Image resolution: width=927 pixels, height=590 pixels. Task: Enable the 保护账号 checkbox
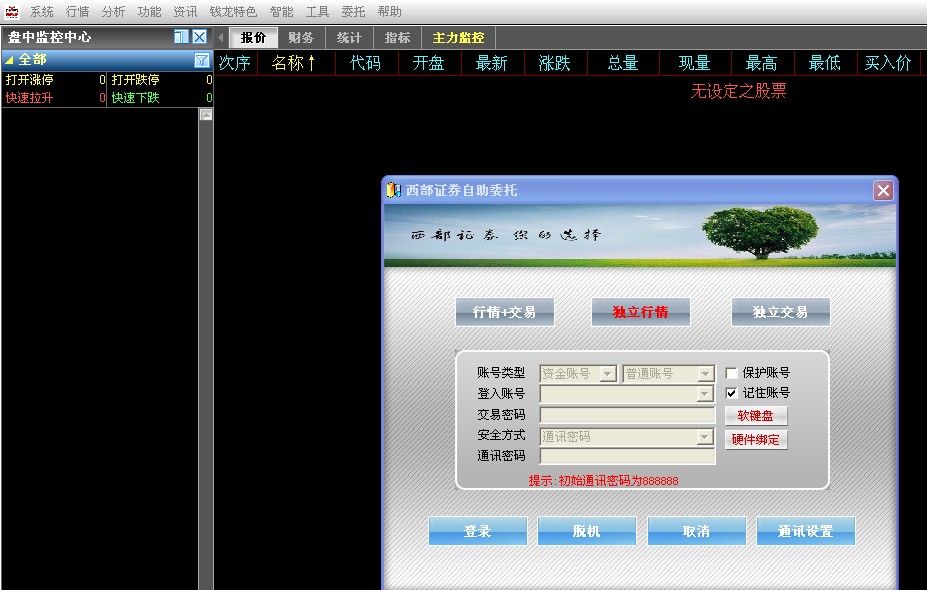(731, 371)
